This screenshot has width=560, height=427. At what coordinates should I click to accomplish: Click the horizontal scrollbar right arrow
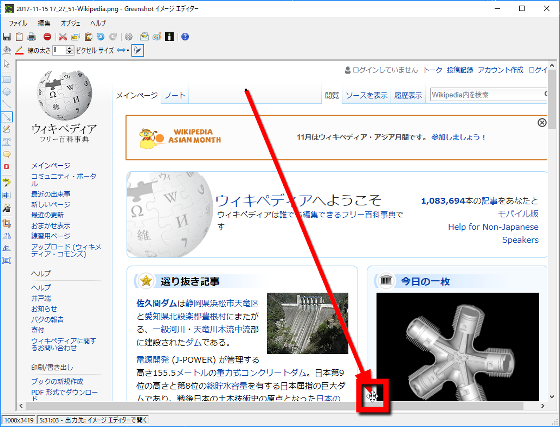(543, 406)
